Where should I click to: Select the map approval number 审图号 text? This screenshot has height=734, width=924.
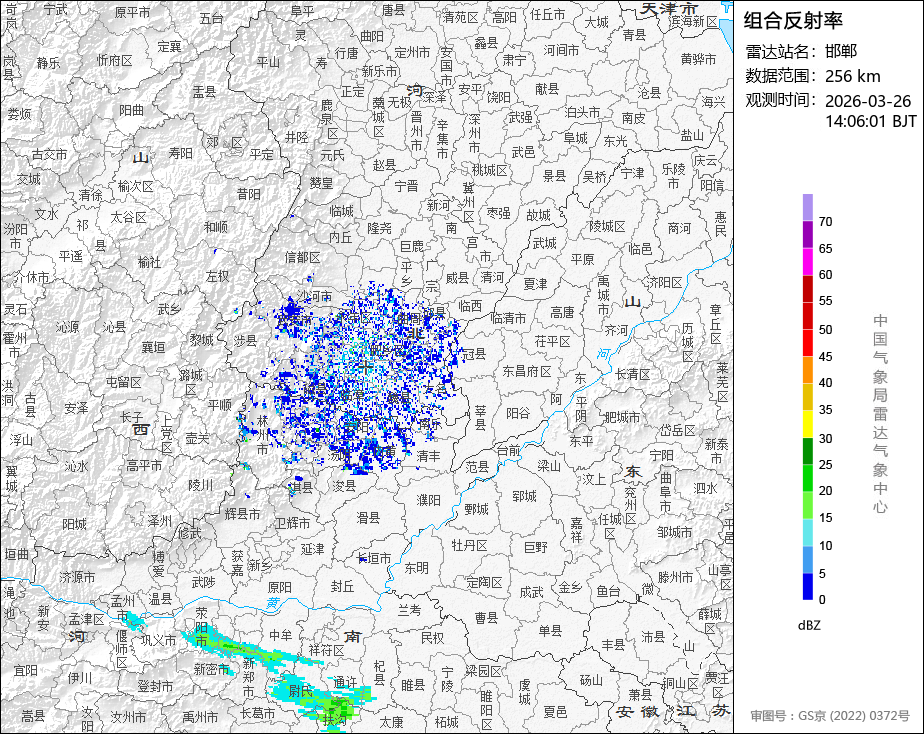pos(830,716)
